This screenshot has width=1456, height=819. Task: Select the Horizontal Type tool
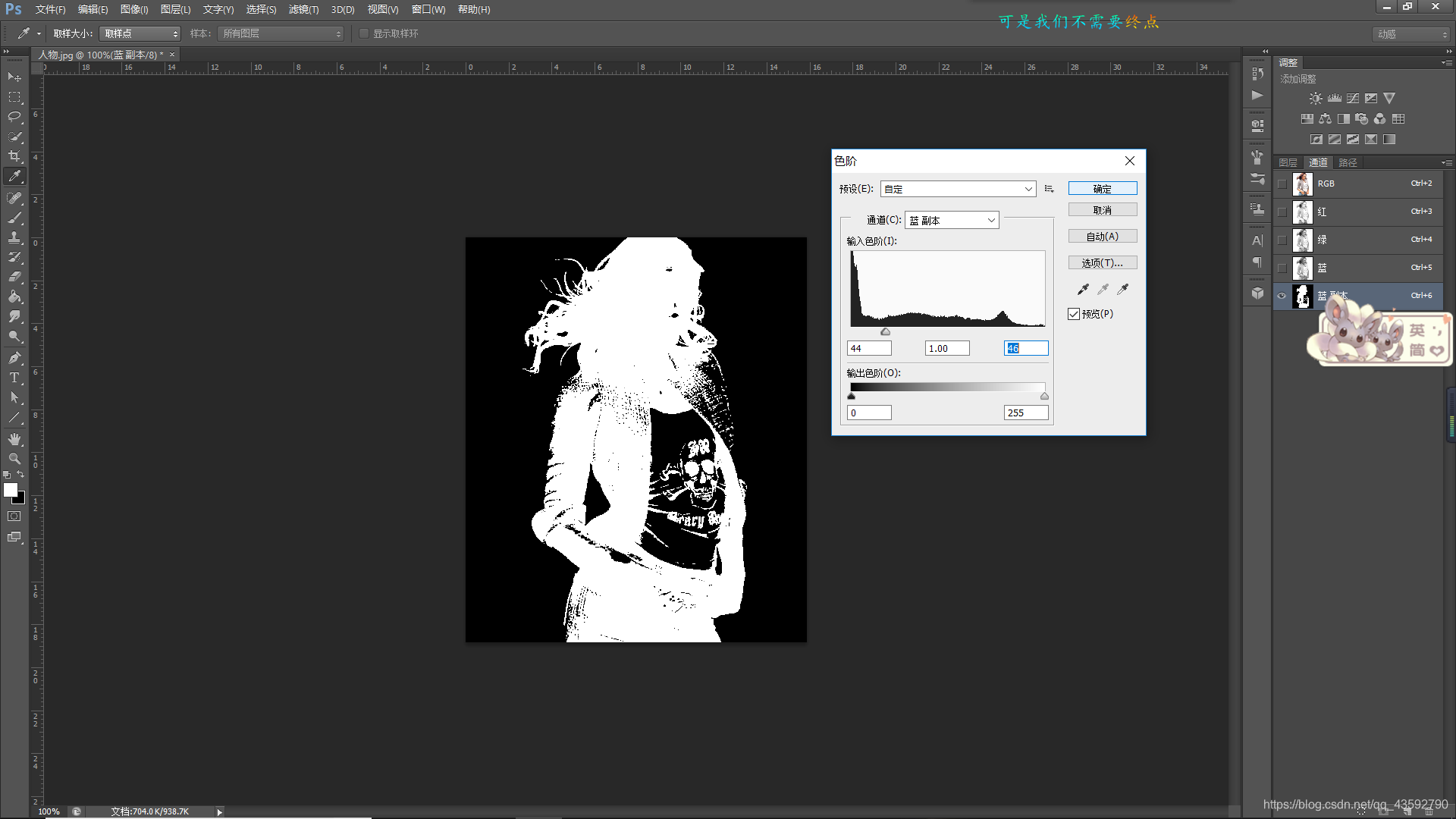tap(14, 377)
